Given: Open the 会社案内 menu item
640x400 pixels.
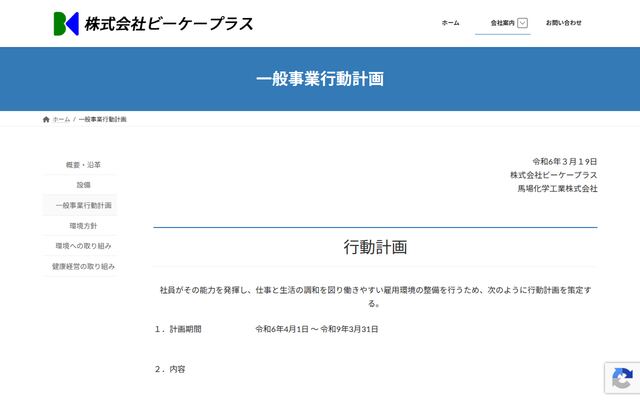Looking at the screenshot, I should coord(502,23).
